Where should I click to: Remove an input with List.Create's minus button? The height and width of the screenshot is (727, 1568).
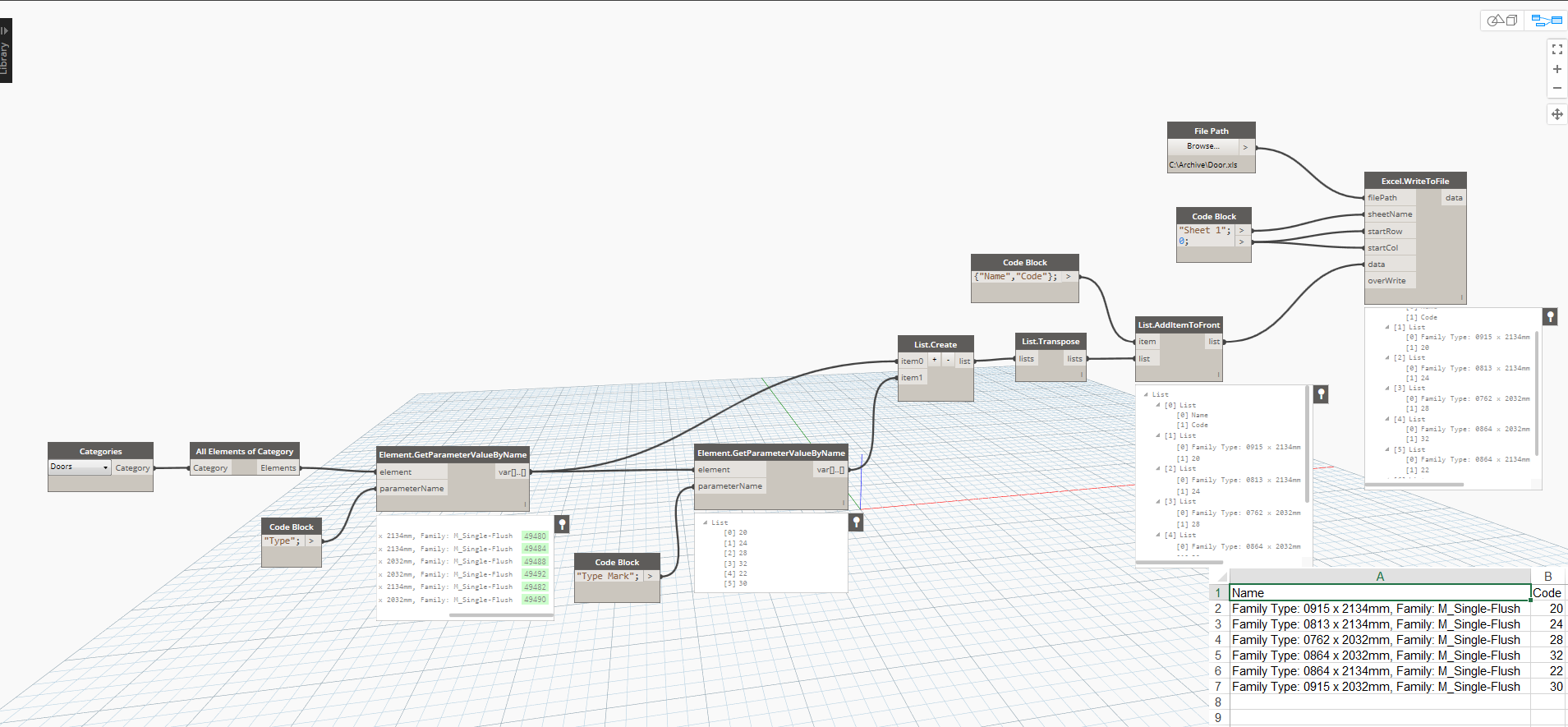point(948,360)
